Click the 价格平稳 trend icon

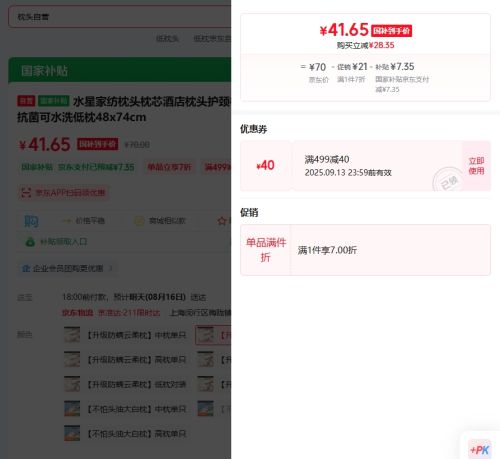coord(67,221)
